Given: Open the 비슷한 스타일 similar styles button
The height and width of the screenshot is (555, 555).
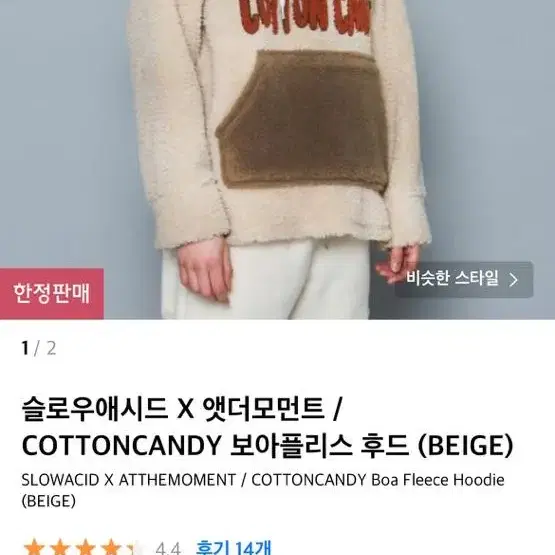Looking at the screenshot, I should coord(464,280).
